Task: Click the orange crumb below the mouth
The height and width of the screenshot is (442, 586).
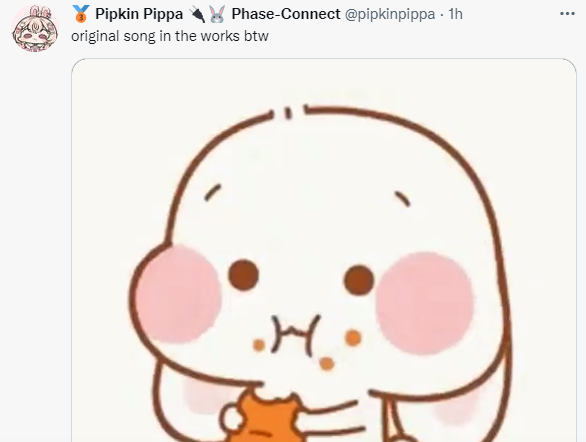Action: (327, 363)
